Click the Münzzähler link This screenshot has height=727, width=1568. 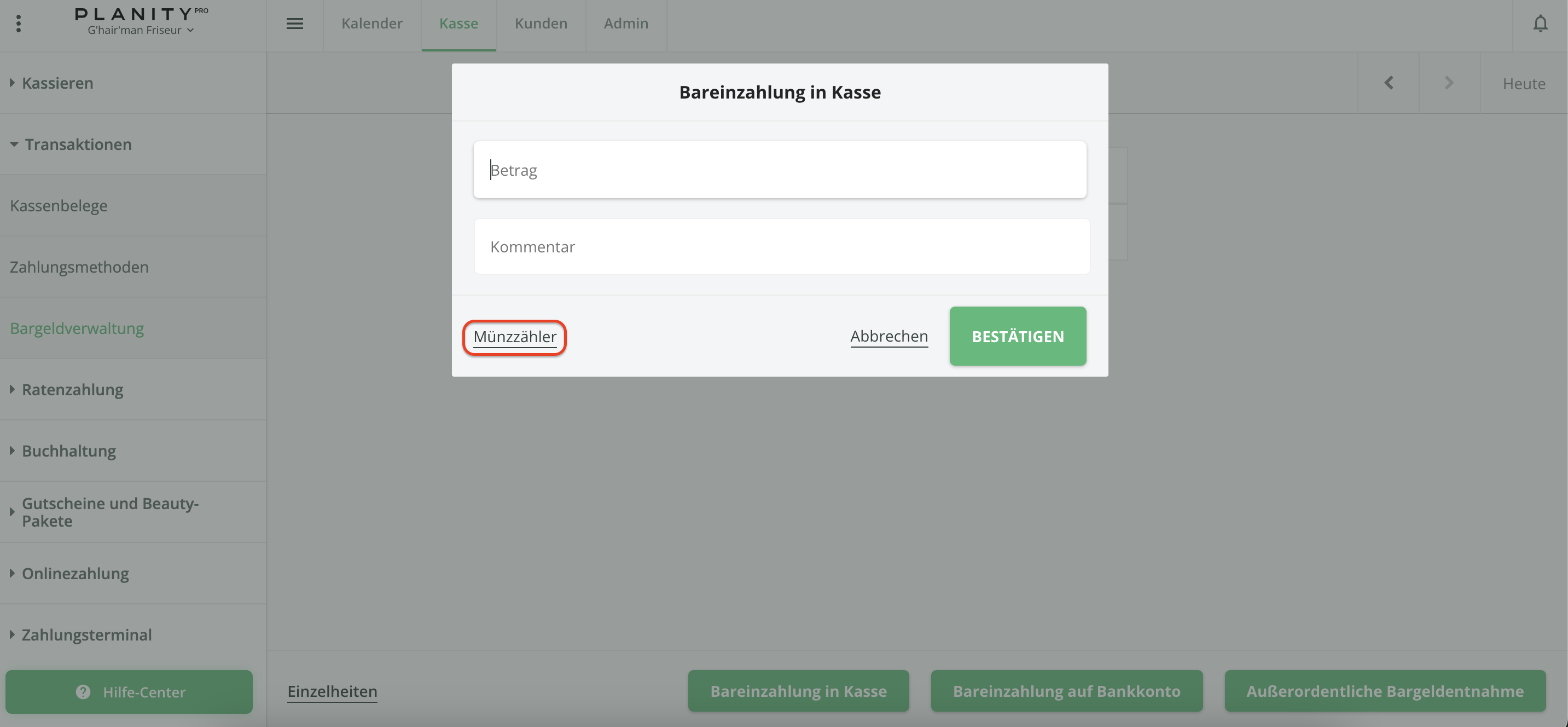pos(514,337)
